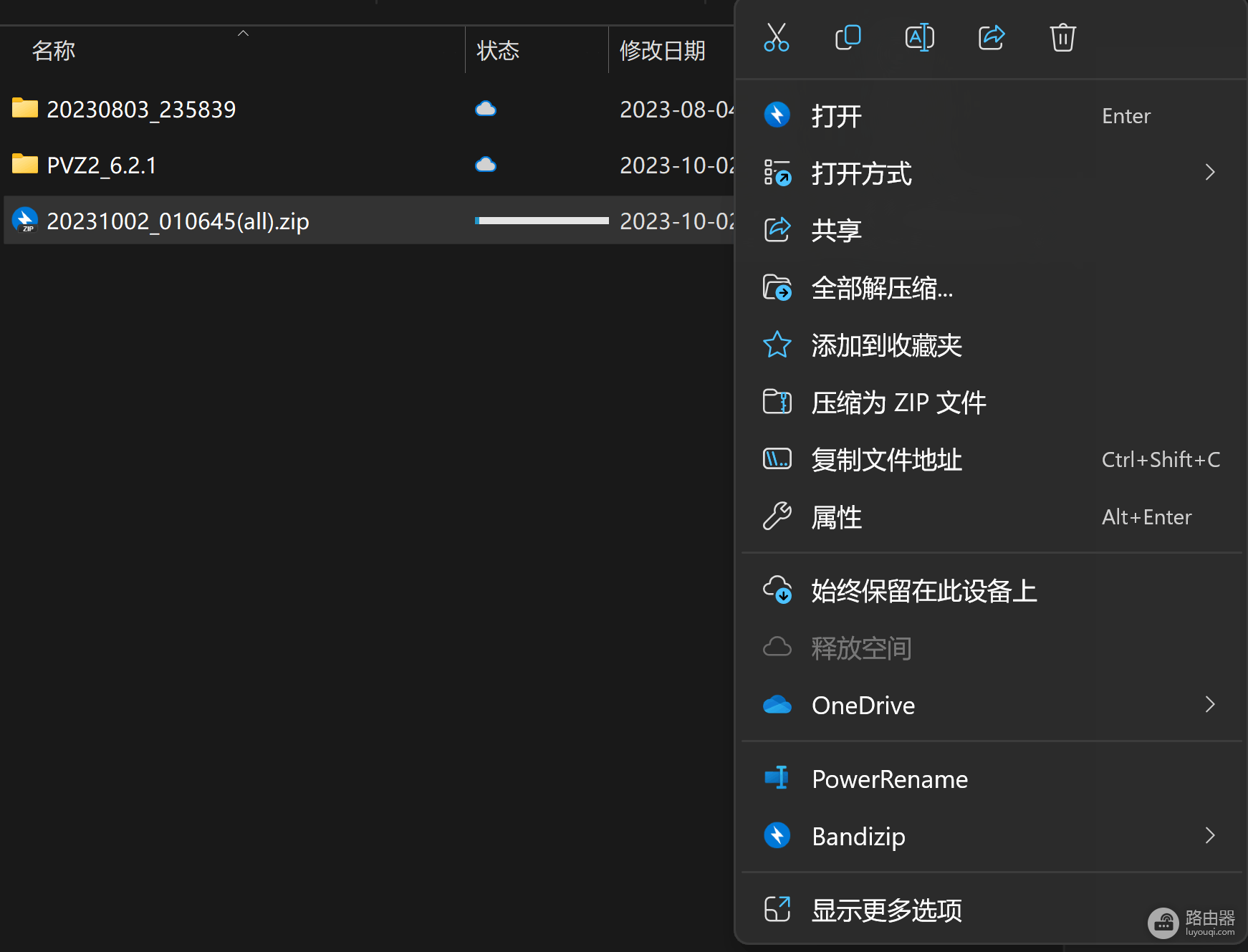
Task: Click the 压缩为 ZIP folder icon
Action: pyautogui.click(x=777, y=401)
